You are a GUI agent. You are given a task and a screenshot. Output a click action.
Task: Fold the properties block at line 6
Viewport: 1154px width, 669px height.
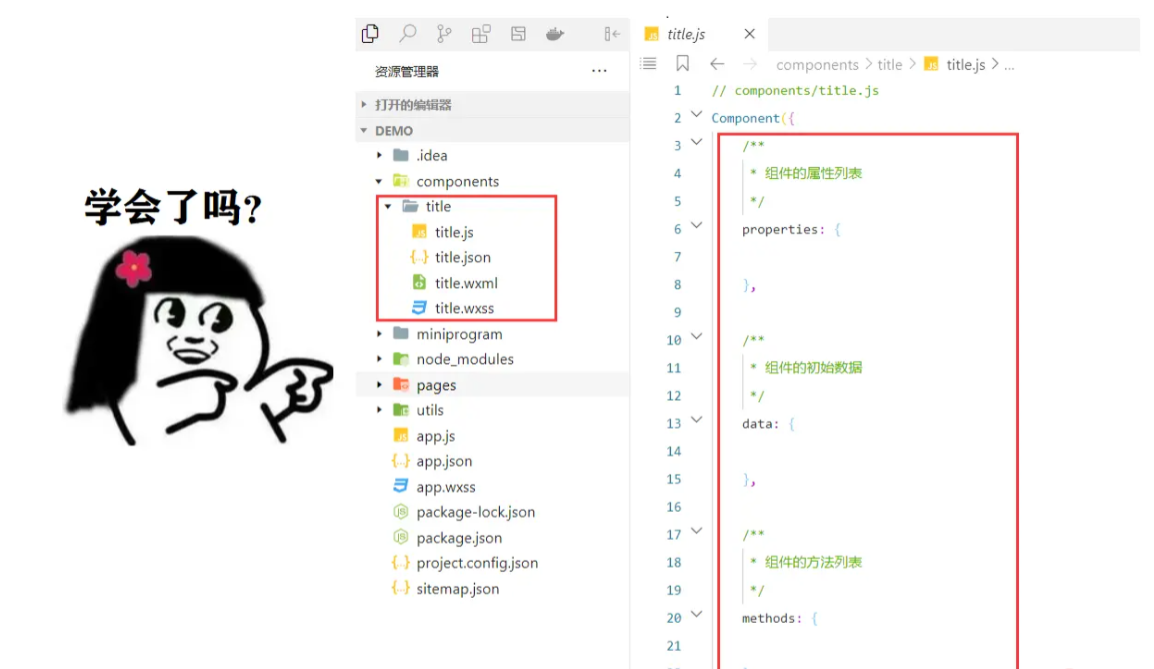click(696, 225)
